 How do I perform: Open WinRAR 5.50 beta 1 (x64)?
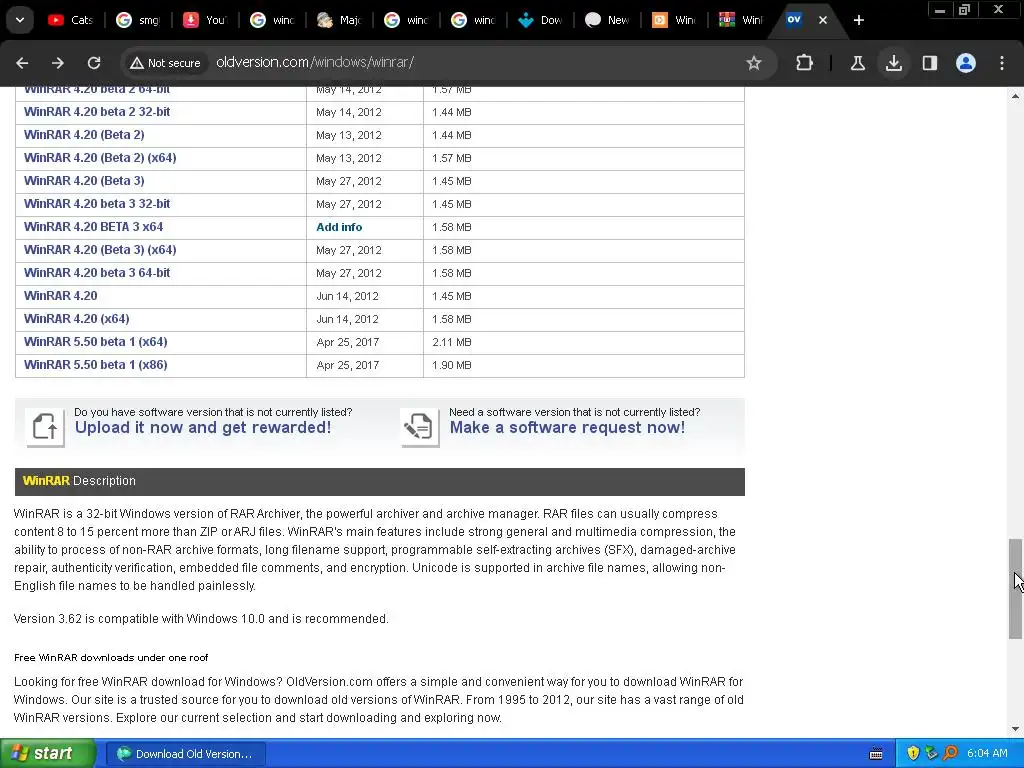[95, 342]
